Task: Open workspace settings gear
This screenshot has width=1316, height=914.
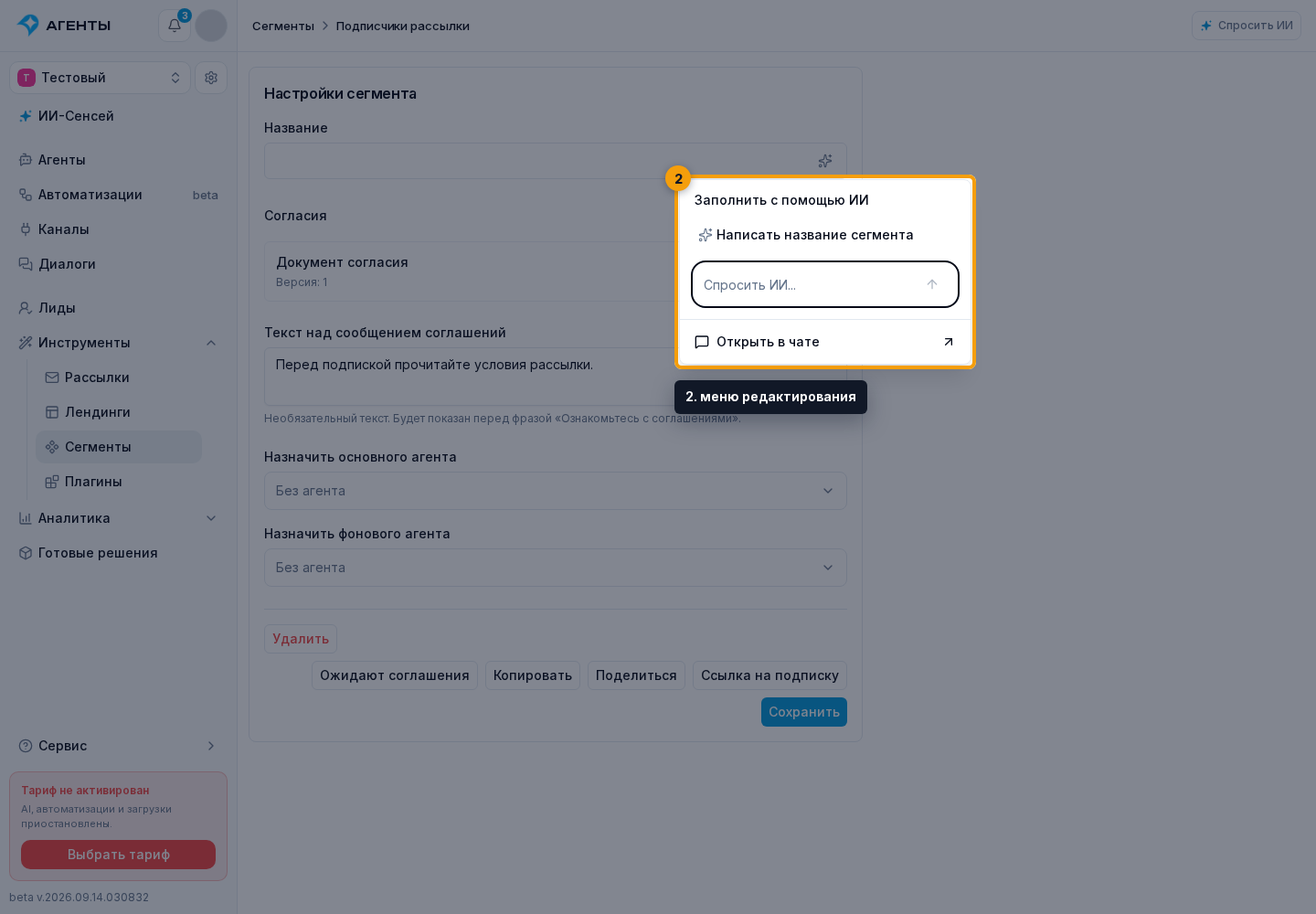Action: (211, 78)
